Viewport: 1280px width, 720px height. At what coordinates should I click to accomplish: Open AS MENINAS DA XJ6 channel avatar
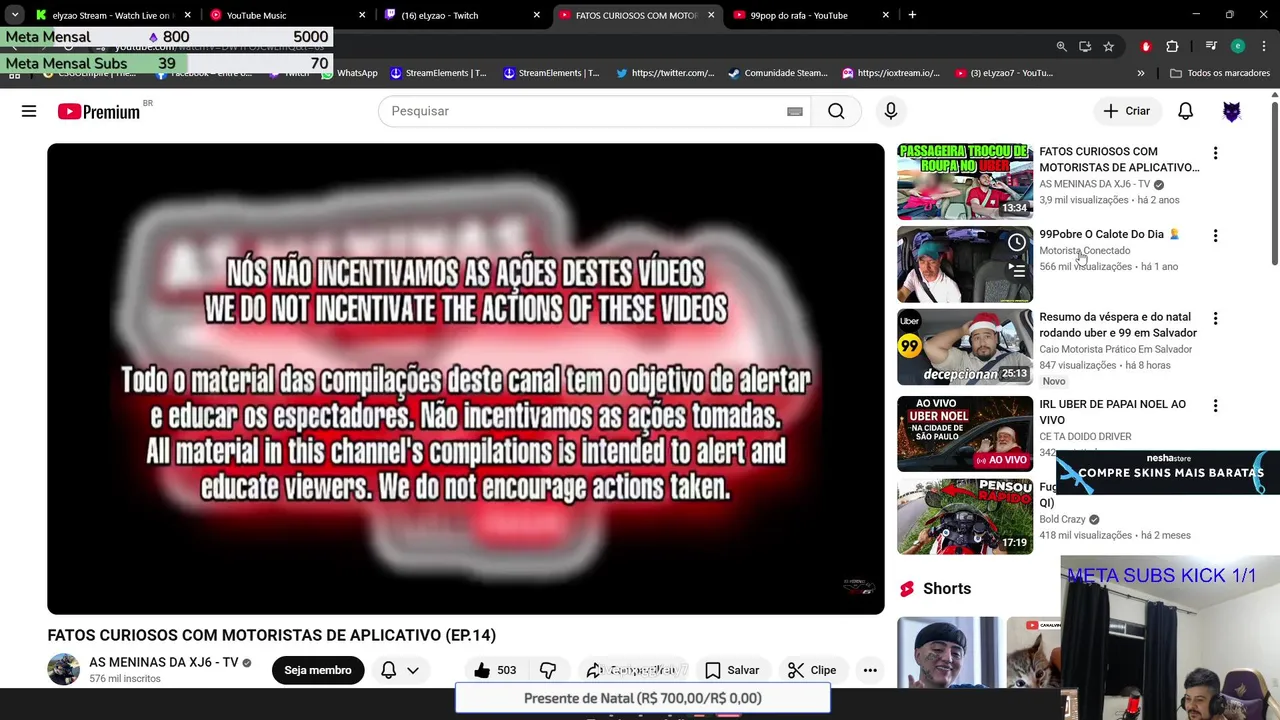click(x=63, y=670)
